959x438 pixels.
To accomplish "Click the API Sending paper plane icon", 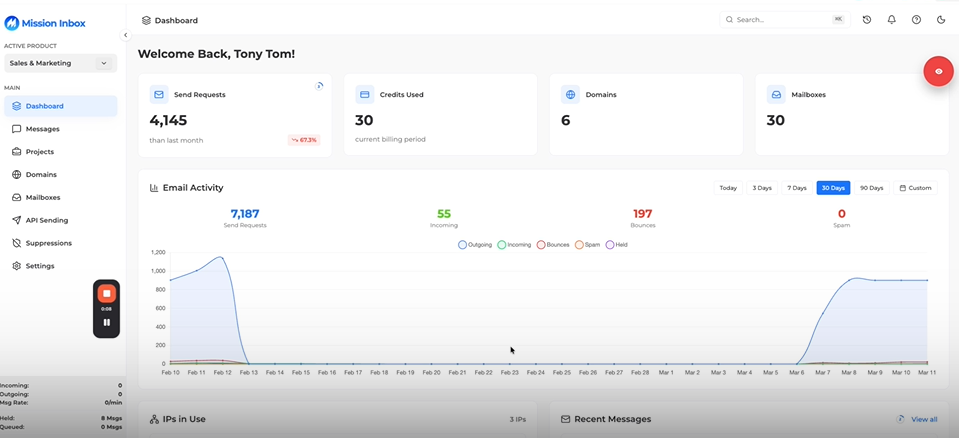I will (17, 220).
